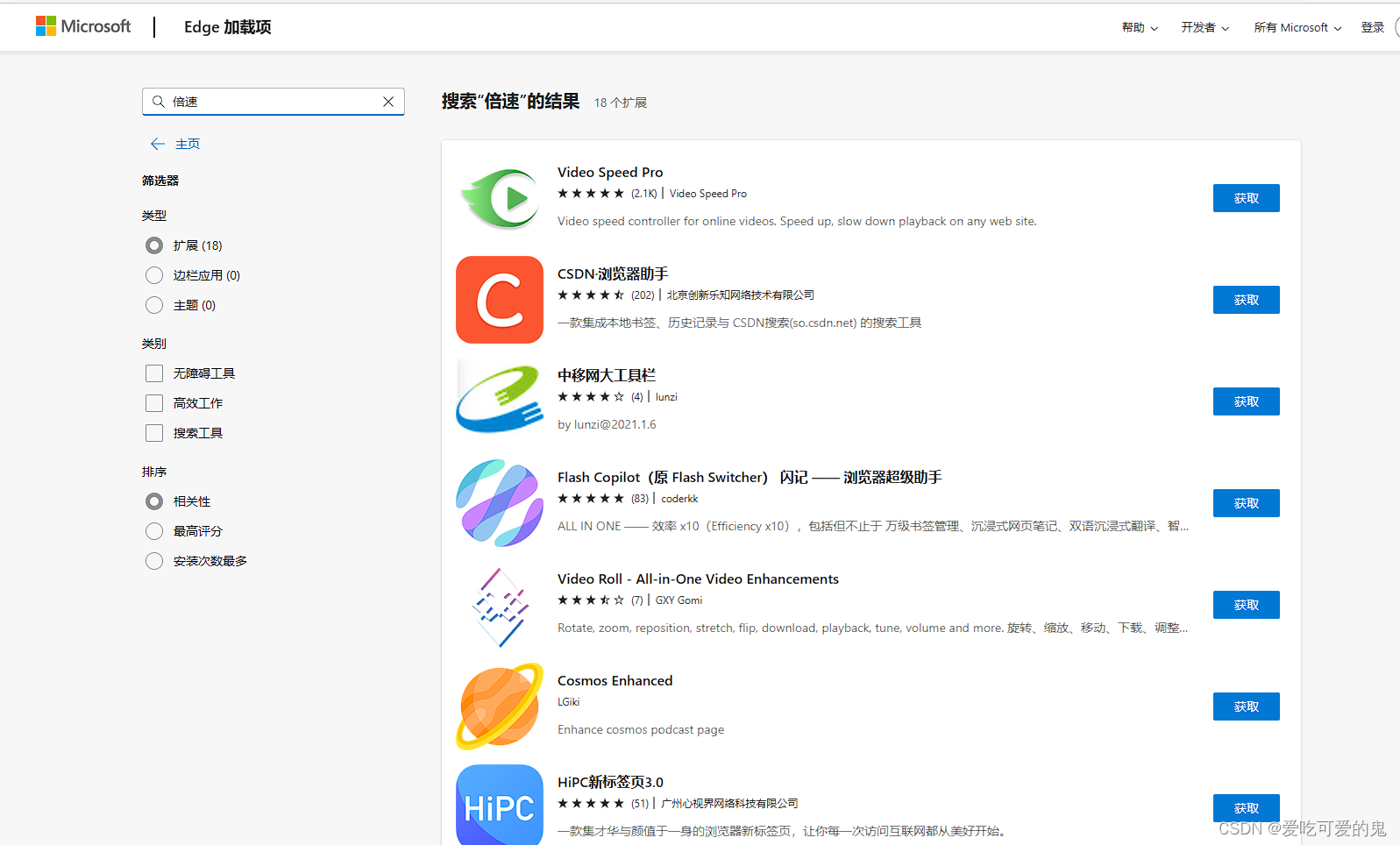Open the HiPC新标签页 icon
The image size is (1400, 845).
point(500,806)
